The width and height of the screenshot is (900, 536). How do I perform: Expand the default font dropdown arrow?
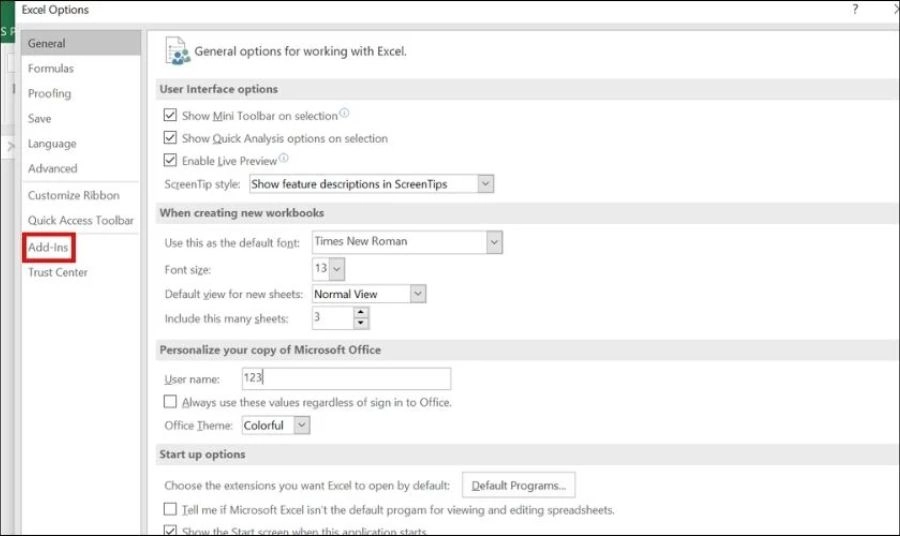coord(494,242)
